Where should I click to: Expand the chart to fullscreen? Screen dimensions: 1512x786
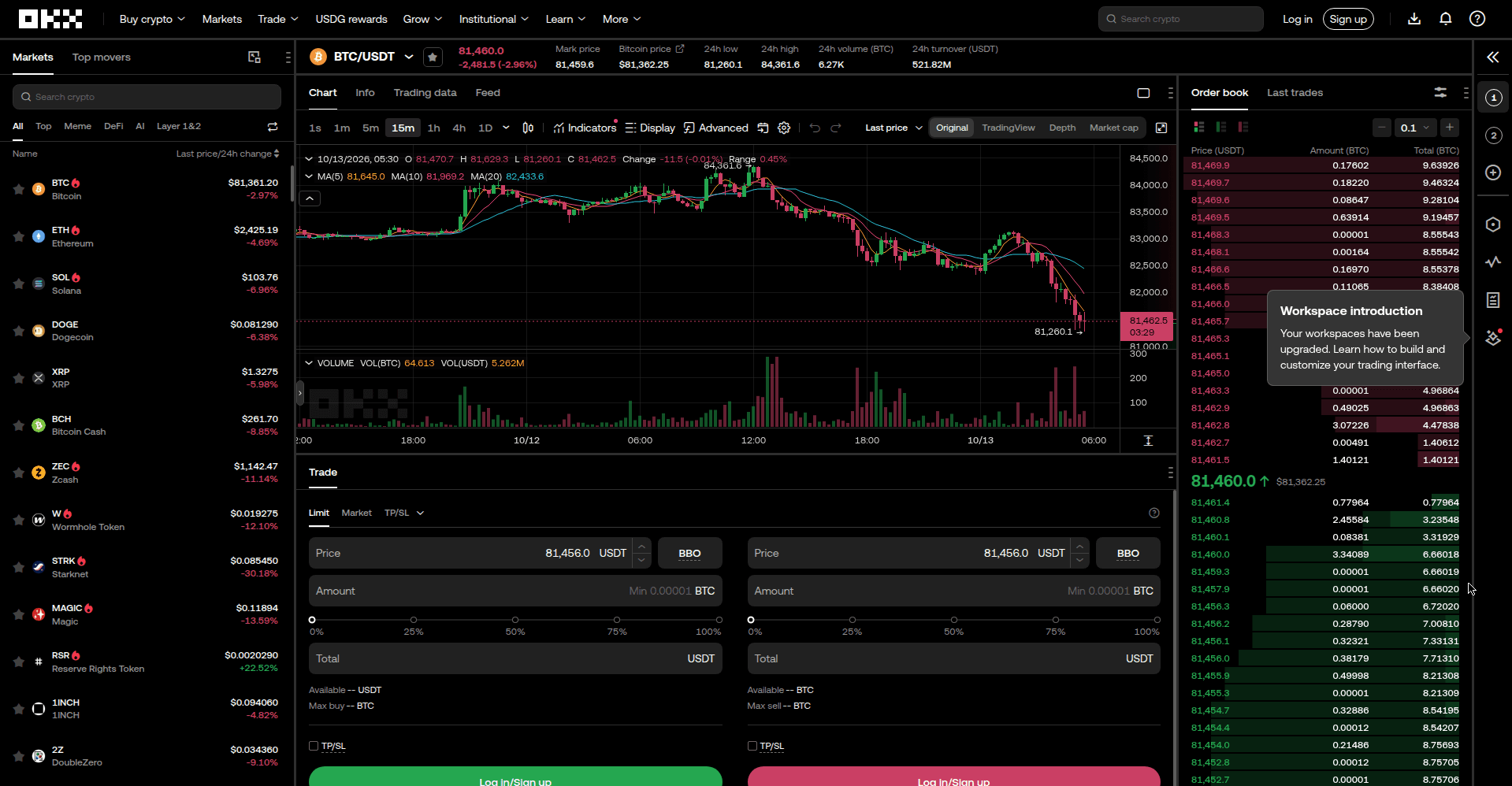click(x=1161, y=128)
